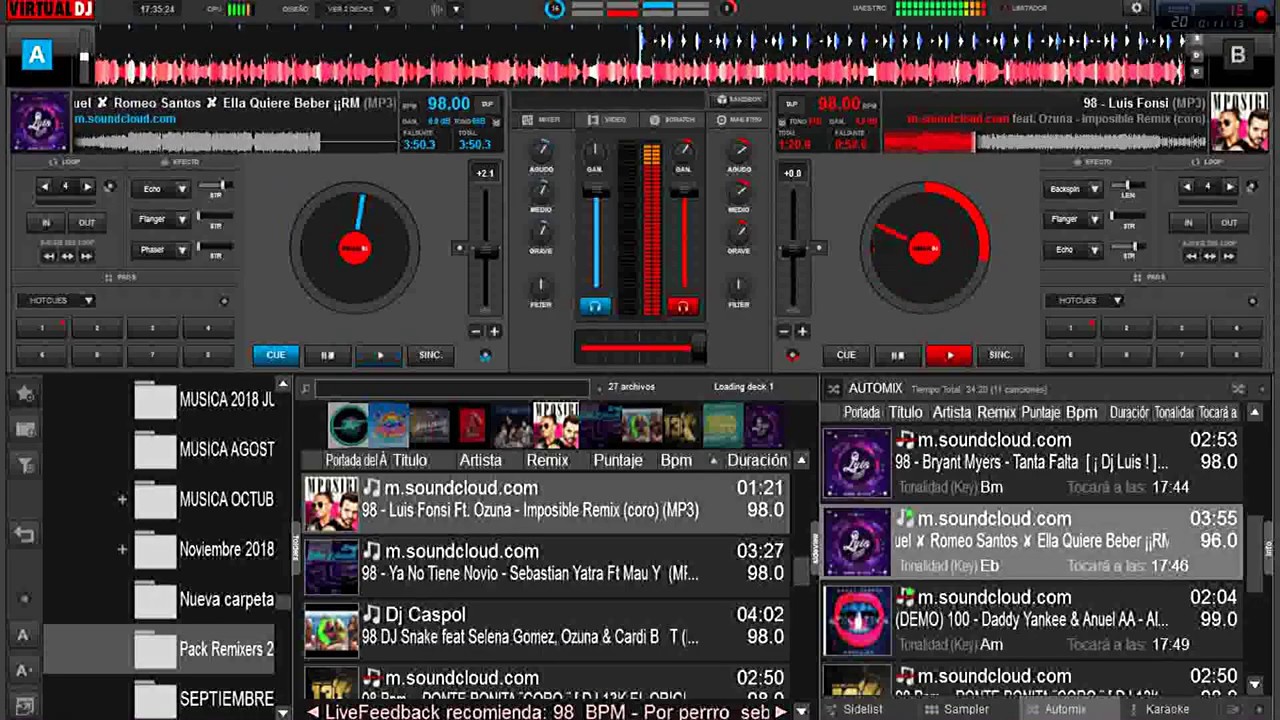
Task: Open the Sidelist tab
Action: coord(862,709)
